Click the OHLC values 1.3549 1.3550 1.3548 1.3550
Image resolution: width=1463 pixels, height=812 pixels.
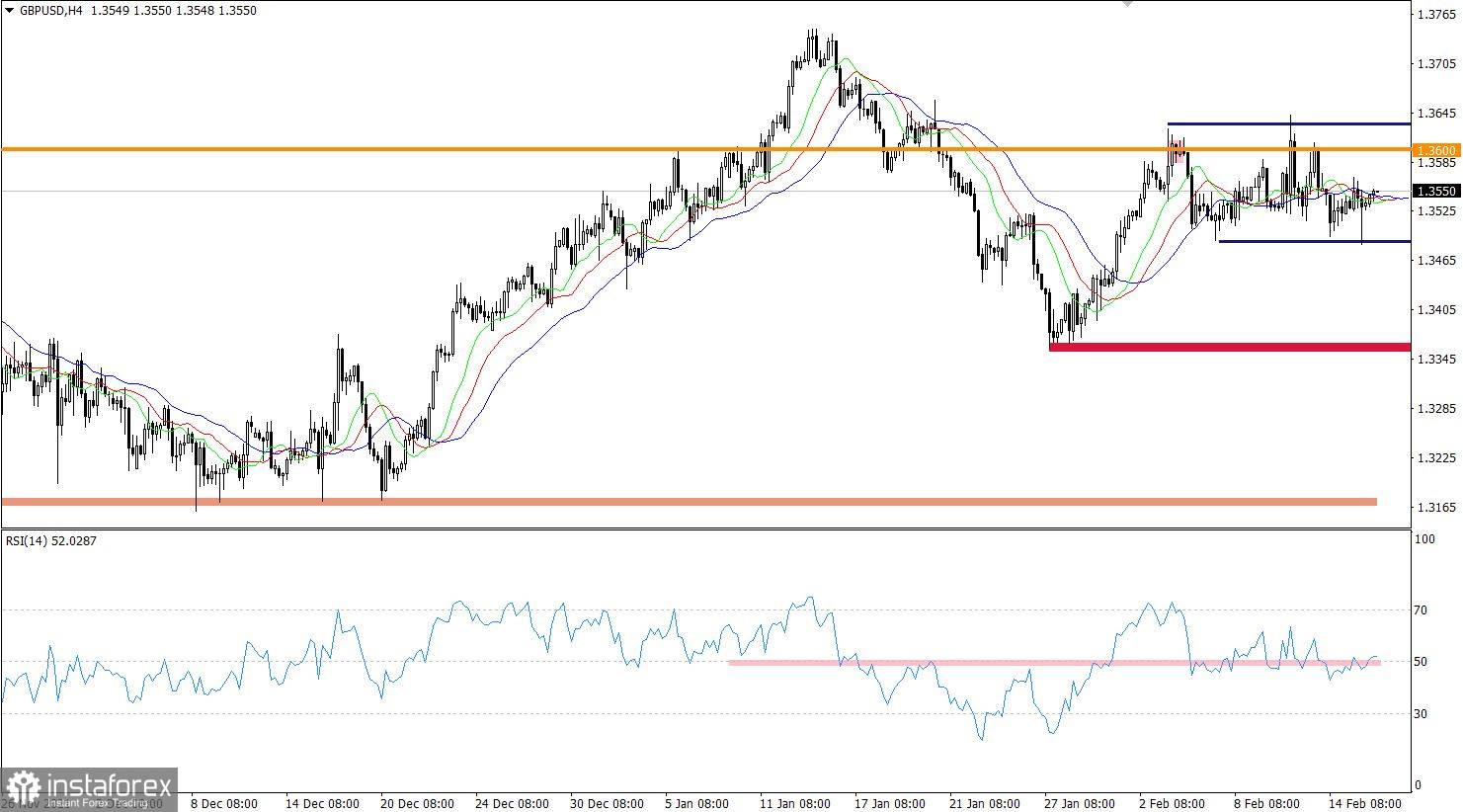point(174,10)
